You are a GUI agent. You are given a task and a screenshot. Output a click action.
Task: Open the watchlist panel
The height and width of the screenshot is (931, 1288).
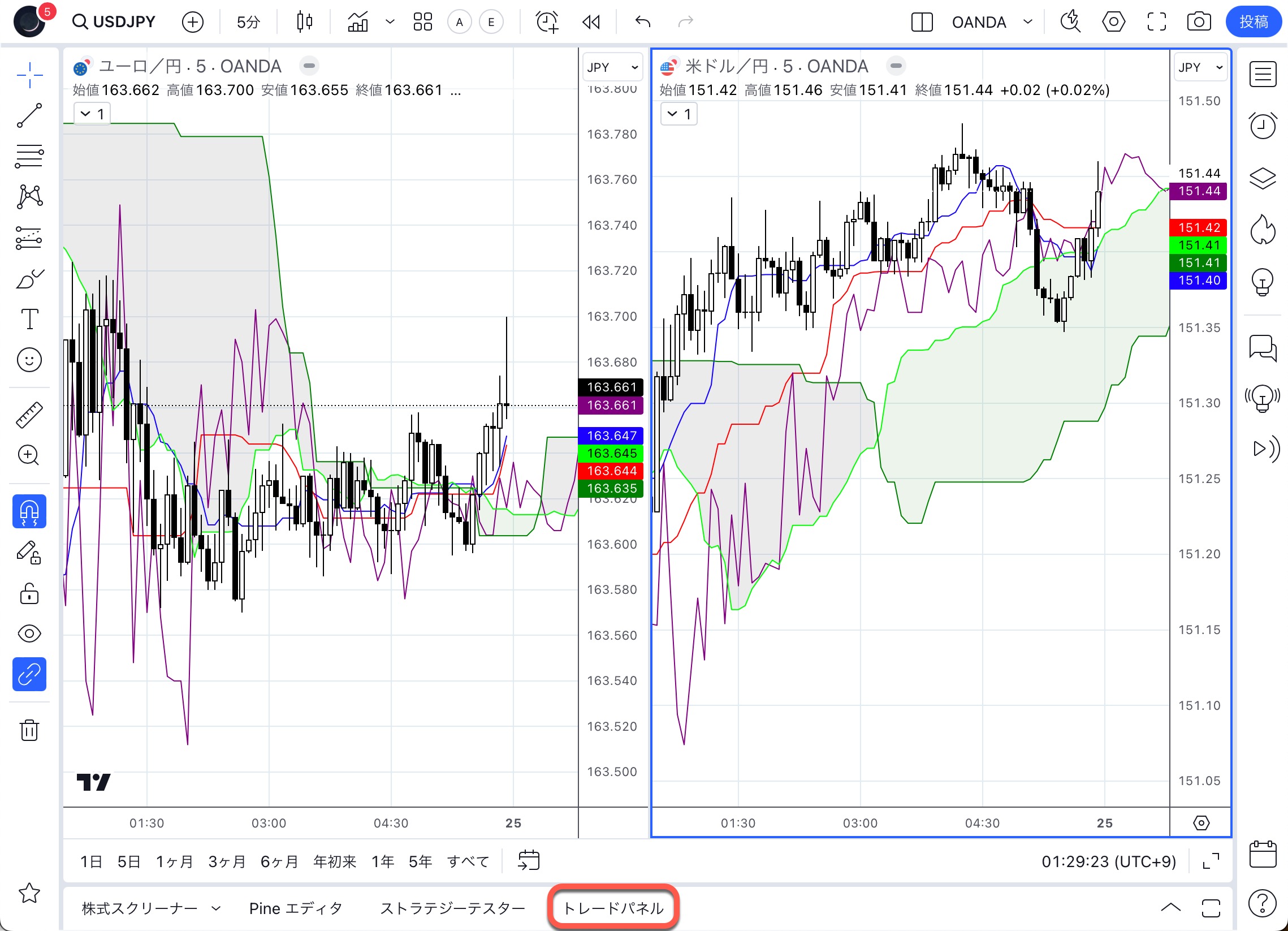[1263, 75]
